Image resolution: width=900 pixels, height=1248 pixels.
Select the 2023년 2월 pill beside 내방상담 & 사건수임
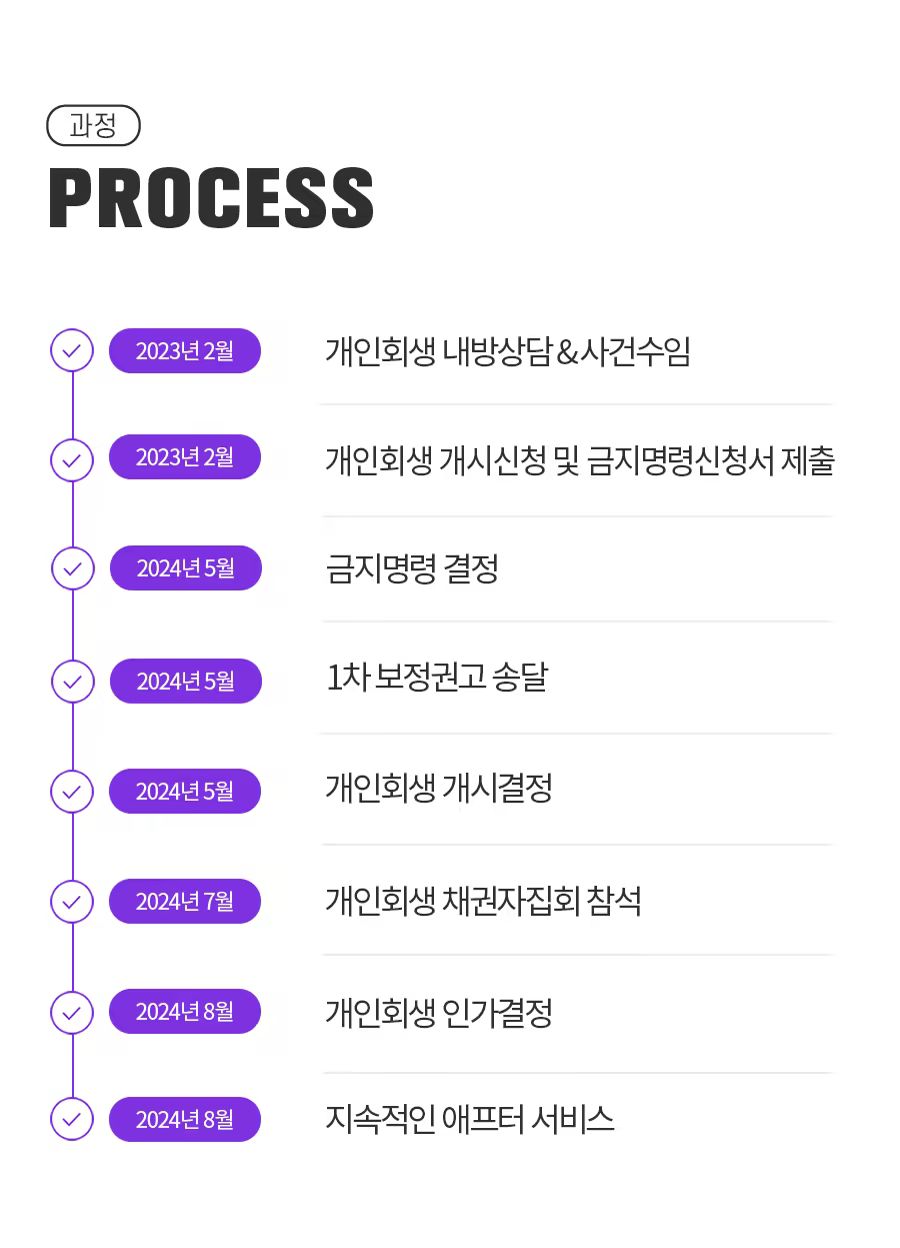click(185, 351)
